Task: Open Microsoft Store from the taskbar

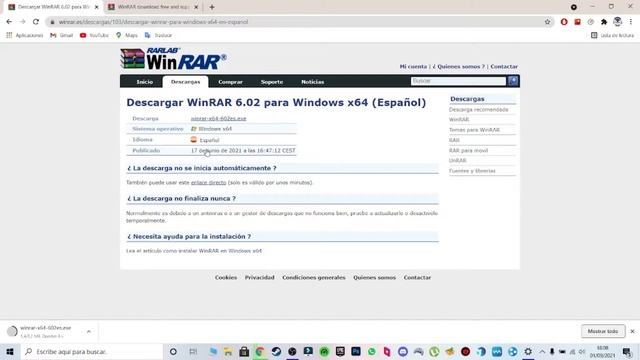Action: 244,351
